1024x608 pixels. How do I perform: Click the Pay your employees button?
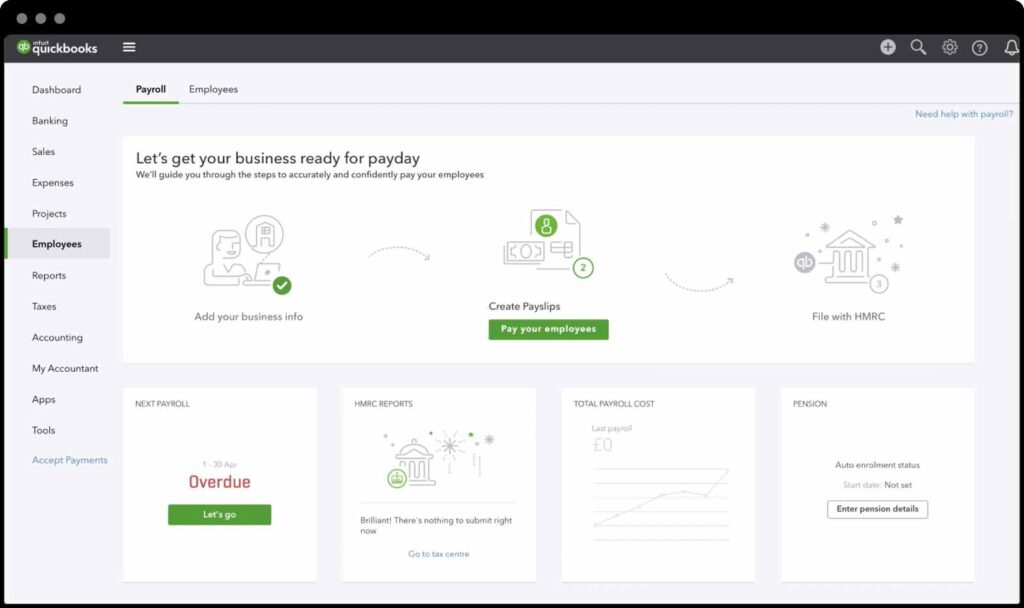coord(548,329)
